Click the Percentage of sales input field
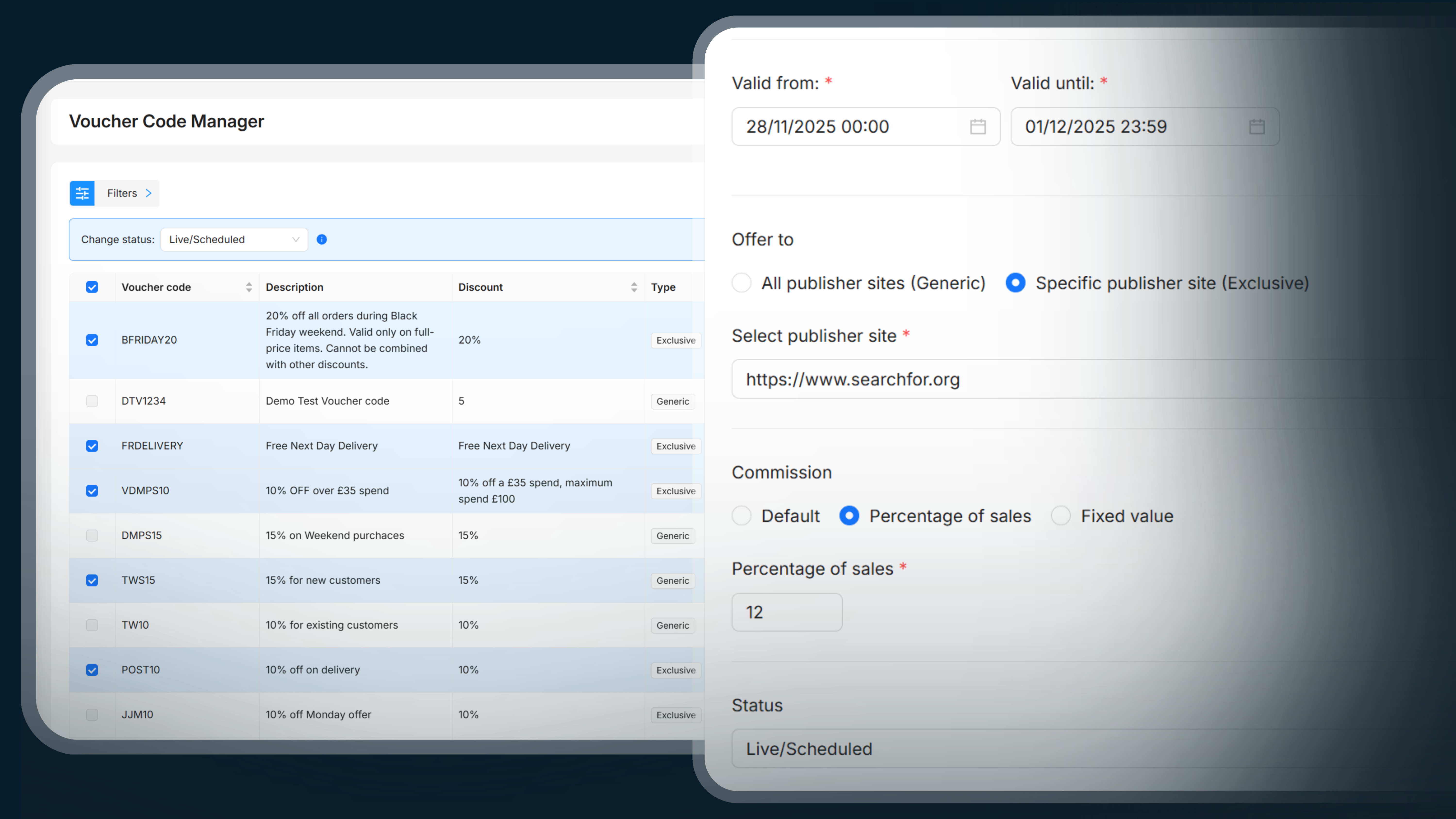The width and height of the screenshot is (1456, 819). tap(787, 612)
